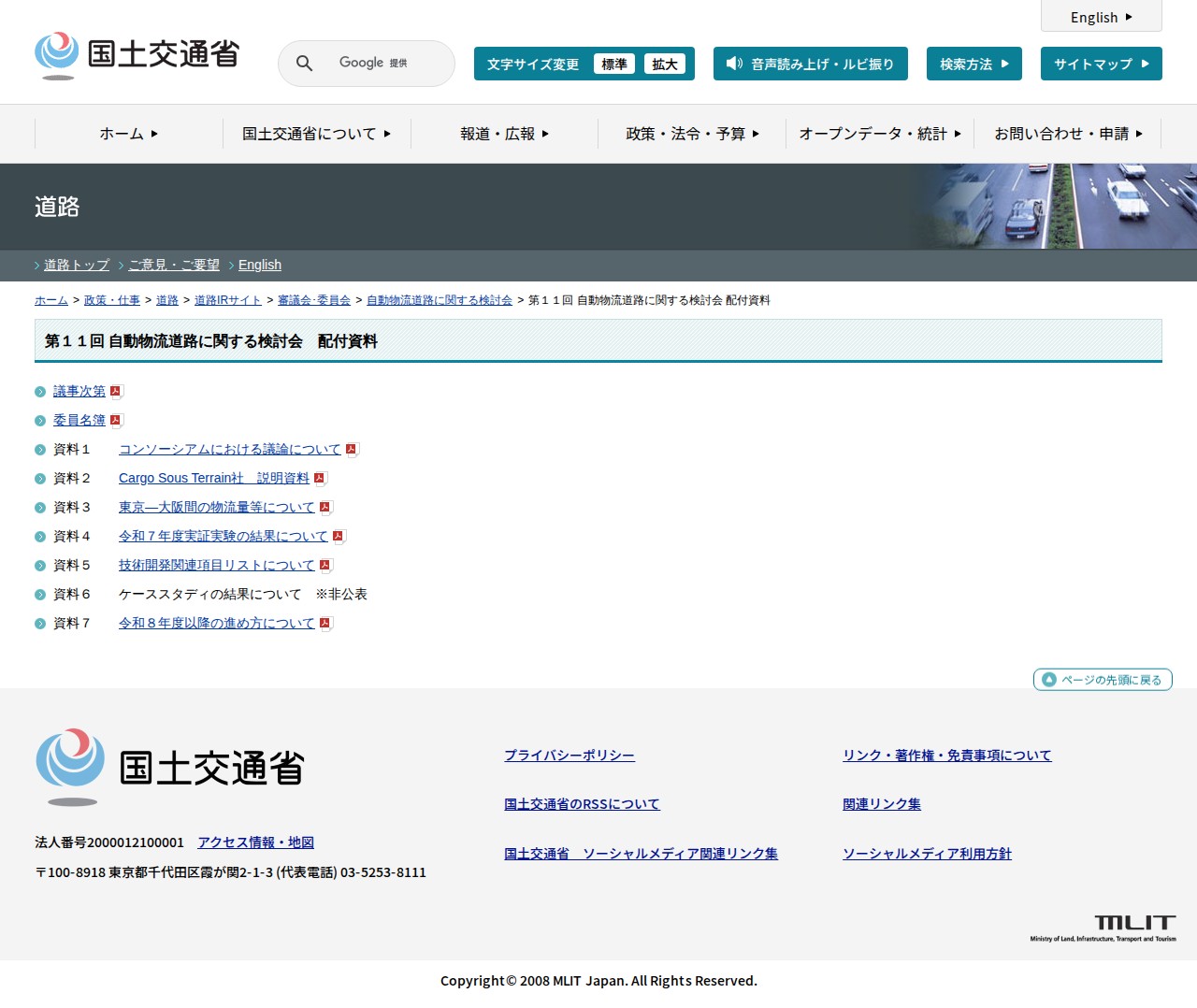This screenshot has height=1008, width=1197.
Task: Click the 法人番号2000012100001 text
Action: click(109, 842)
